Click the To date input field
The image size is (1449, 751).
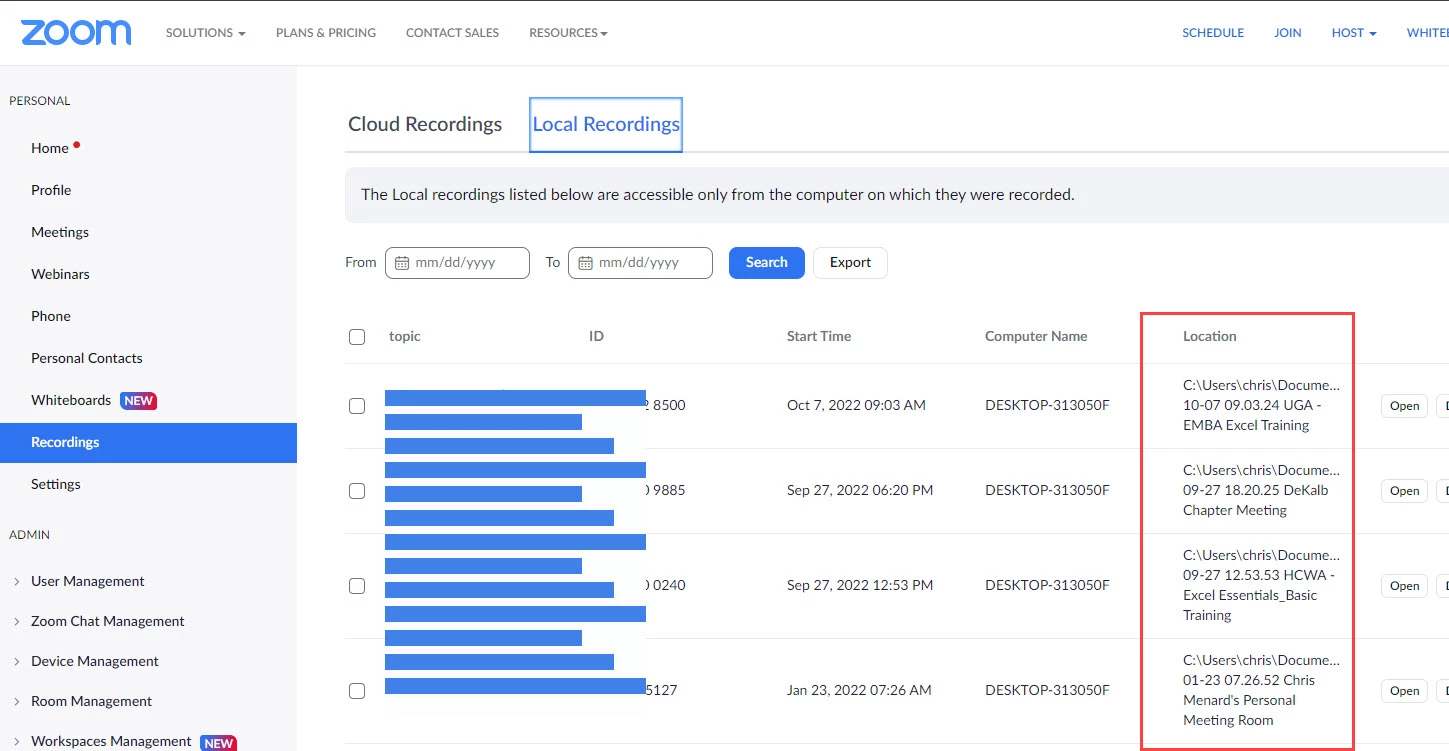(640, 263)
